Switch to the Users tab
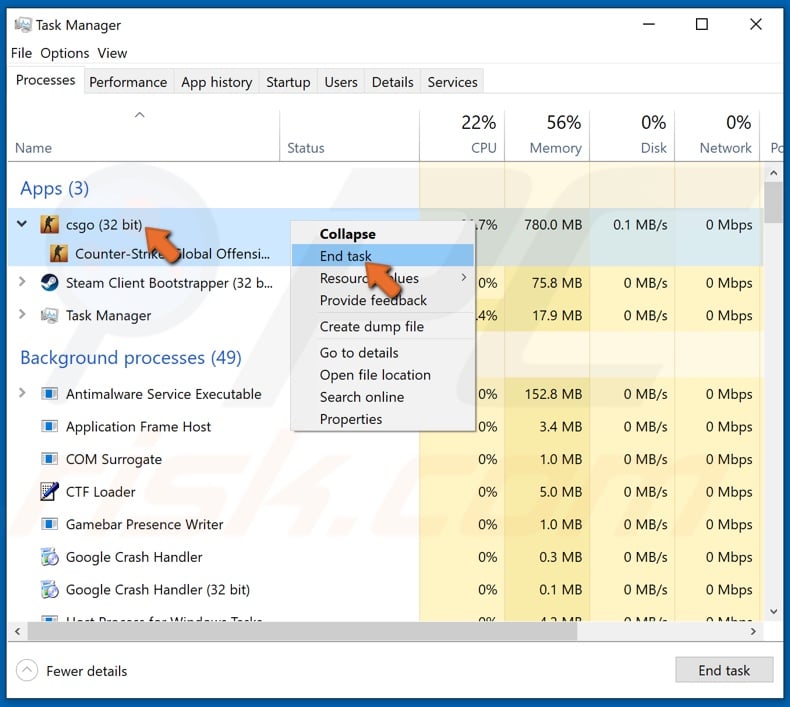 point(341,82)
